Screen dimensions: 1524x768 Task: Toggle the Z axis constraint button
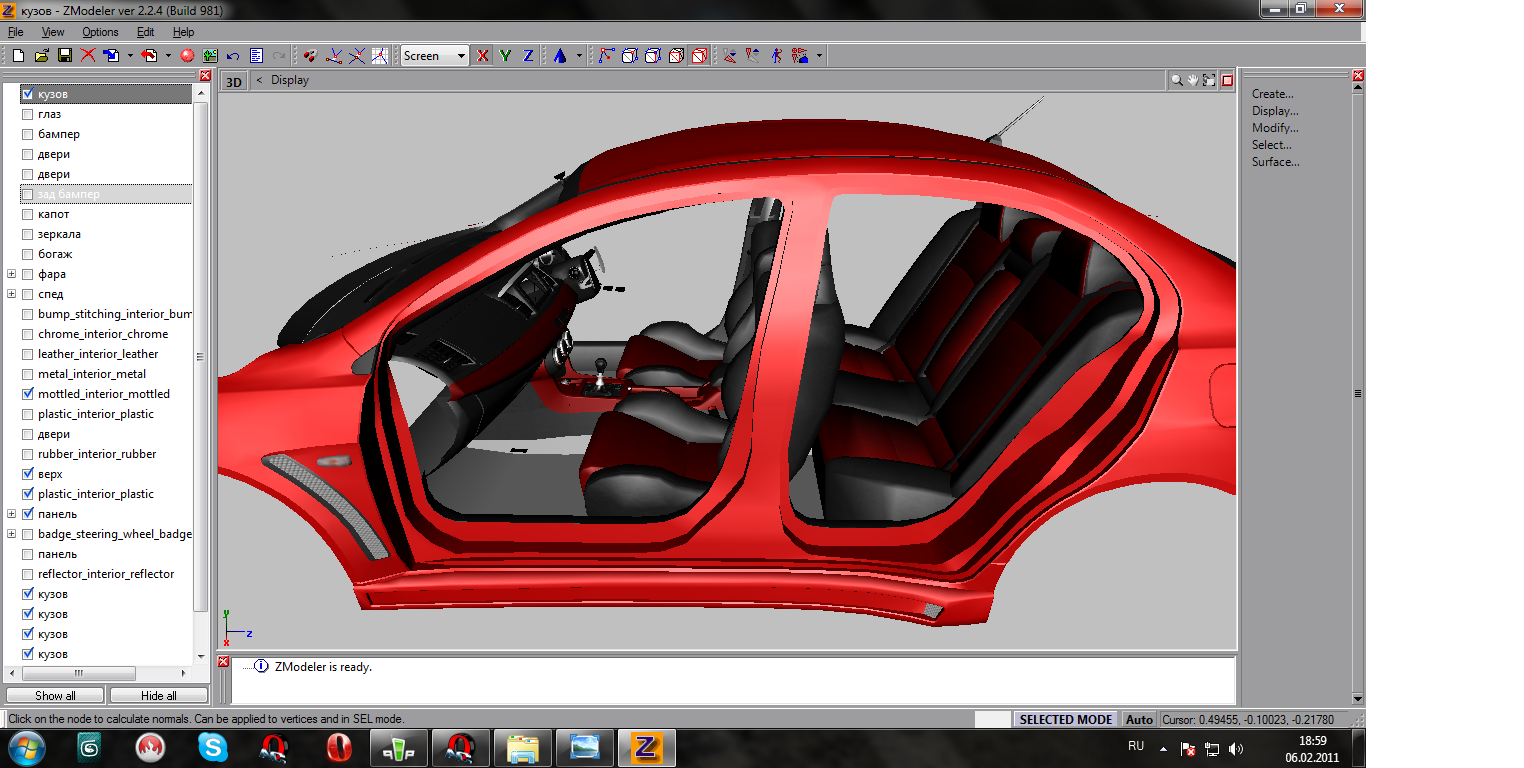[x=527, y=56]
